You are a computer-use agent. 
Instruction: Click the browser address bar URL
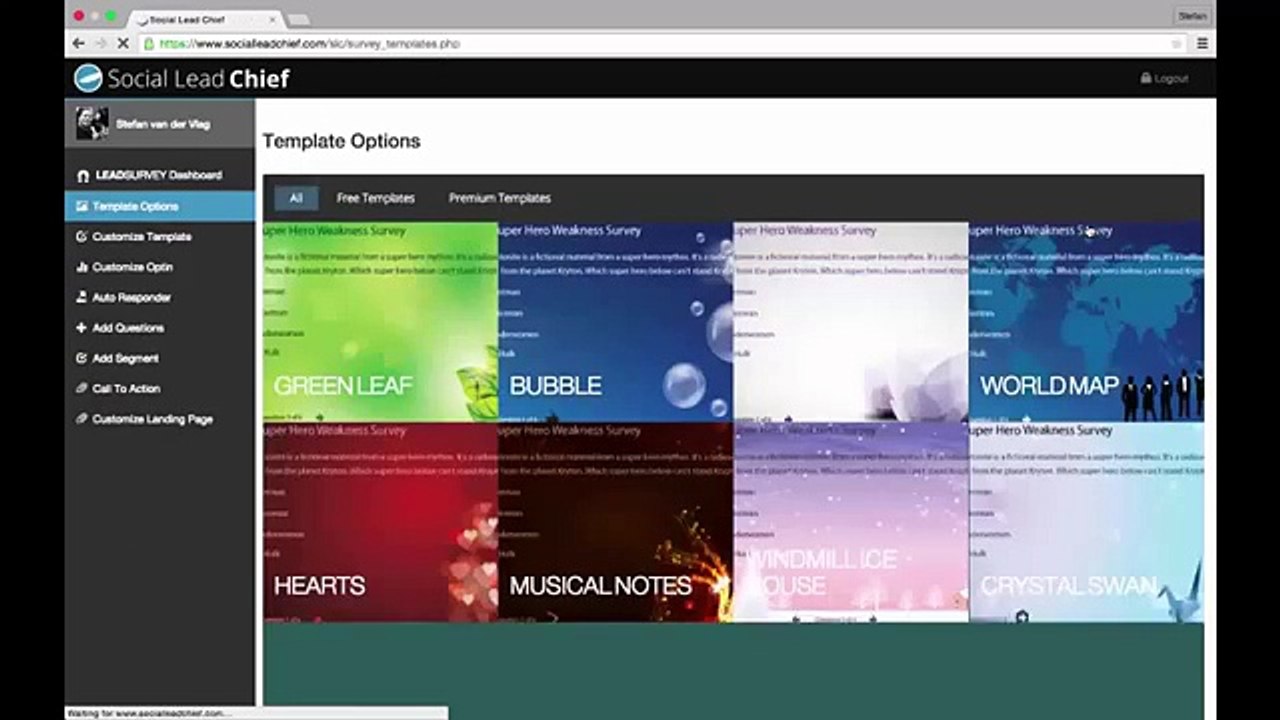[310, 44]
